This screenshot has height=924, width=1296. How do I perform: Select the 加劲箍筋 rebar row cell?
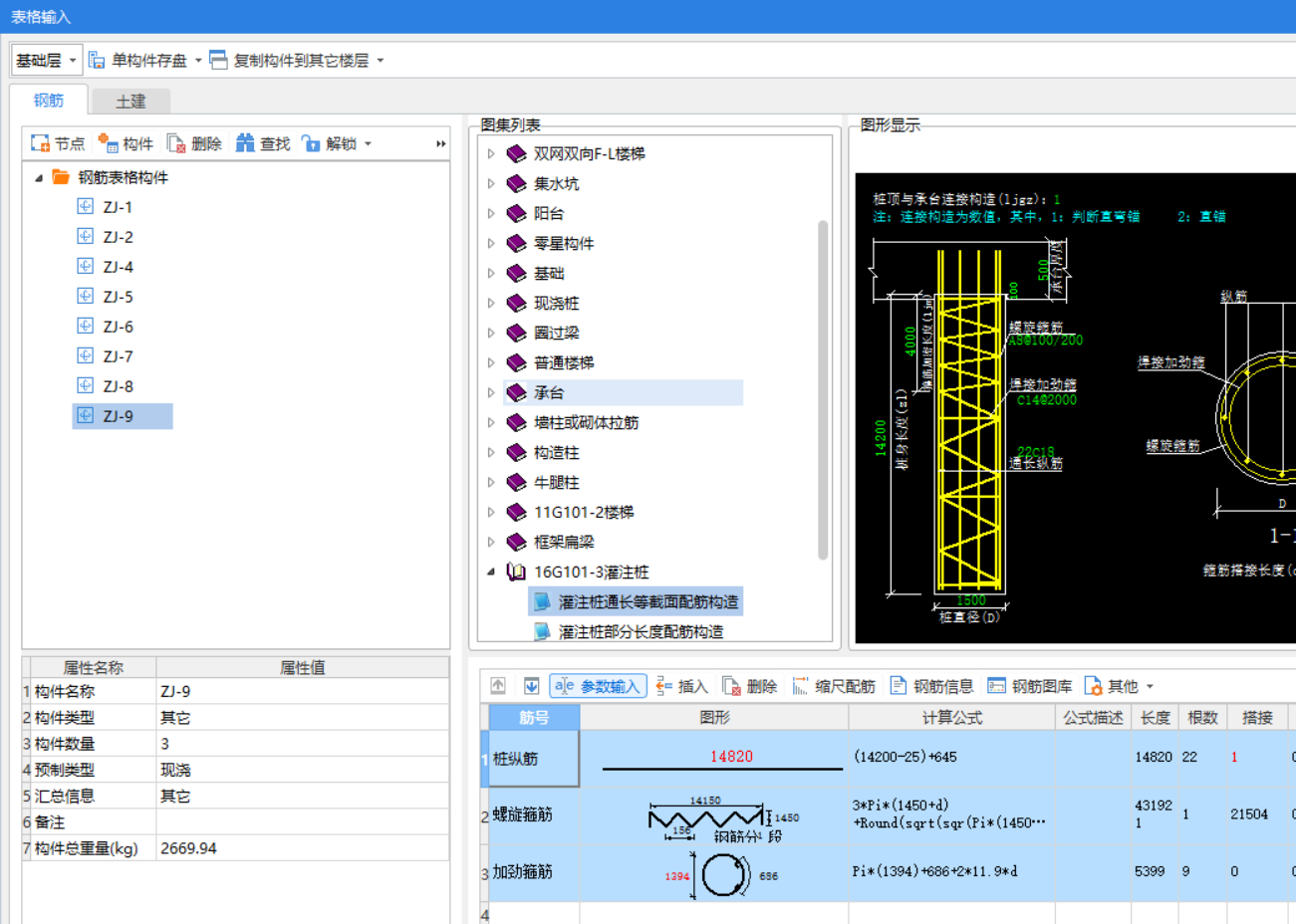click(x=534, y=872)
